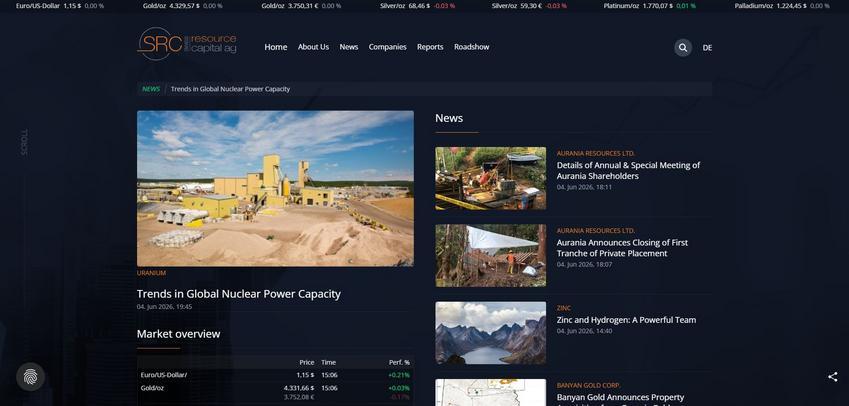Click the SRC resource capital logo
Viewport: 849px width, 406px height.
(187, 44)
